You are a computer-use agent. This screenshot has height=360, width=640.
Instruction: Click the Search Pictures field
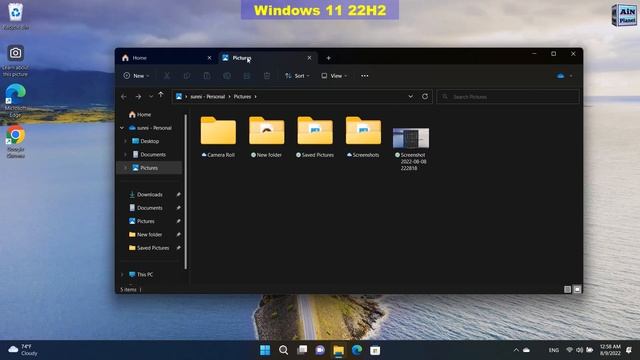point(508,97)
